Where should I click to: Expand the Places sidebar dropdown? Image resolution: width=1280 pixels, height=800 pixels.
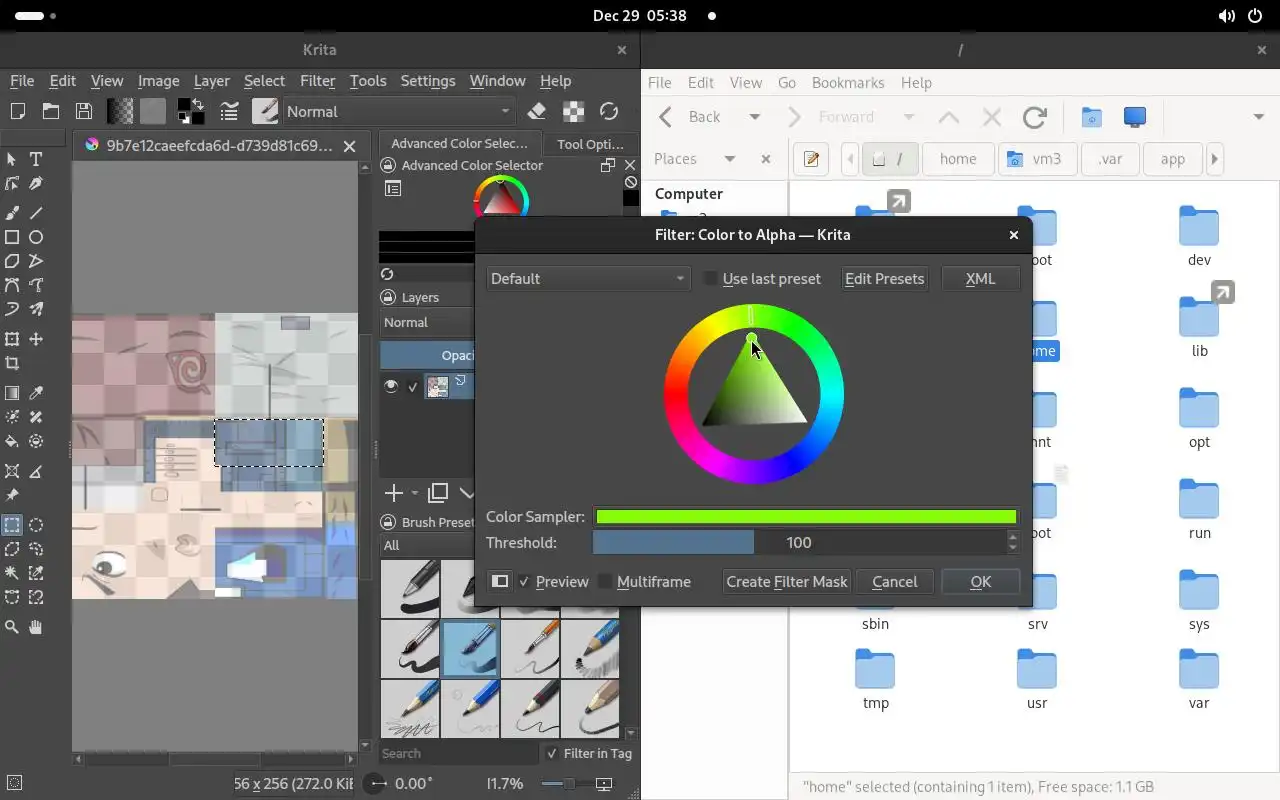click(730, 159)
